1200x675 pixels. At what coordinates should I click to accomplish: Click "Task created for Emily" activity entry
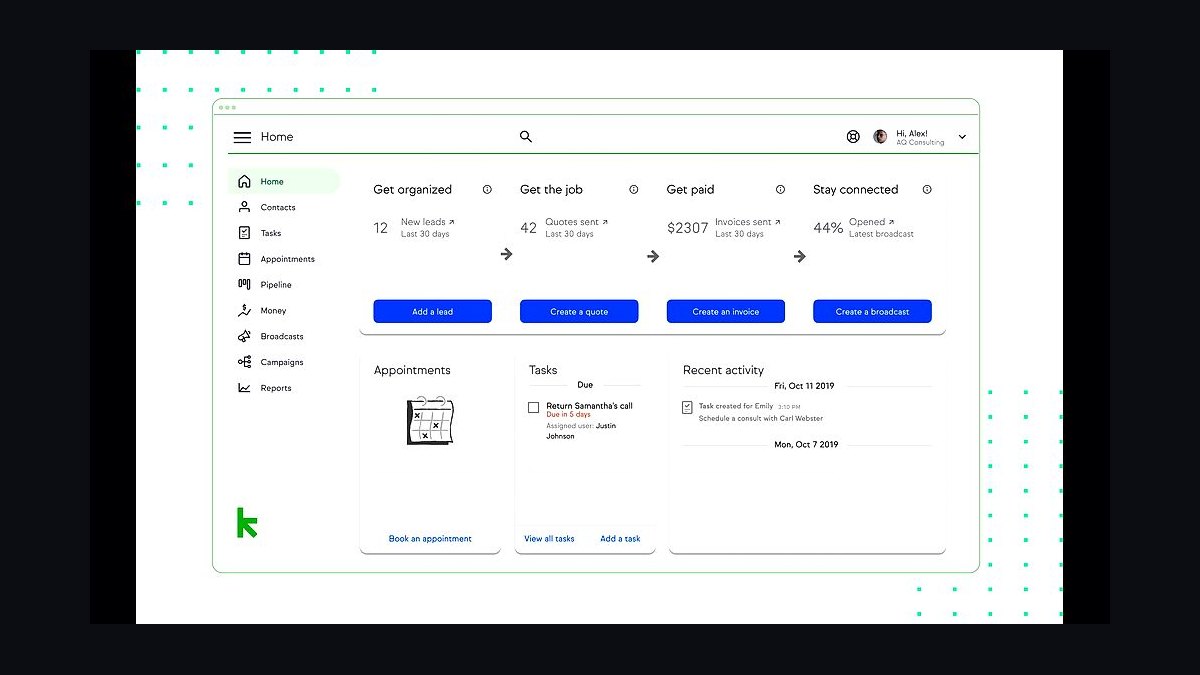coord(736,406)
